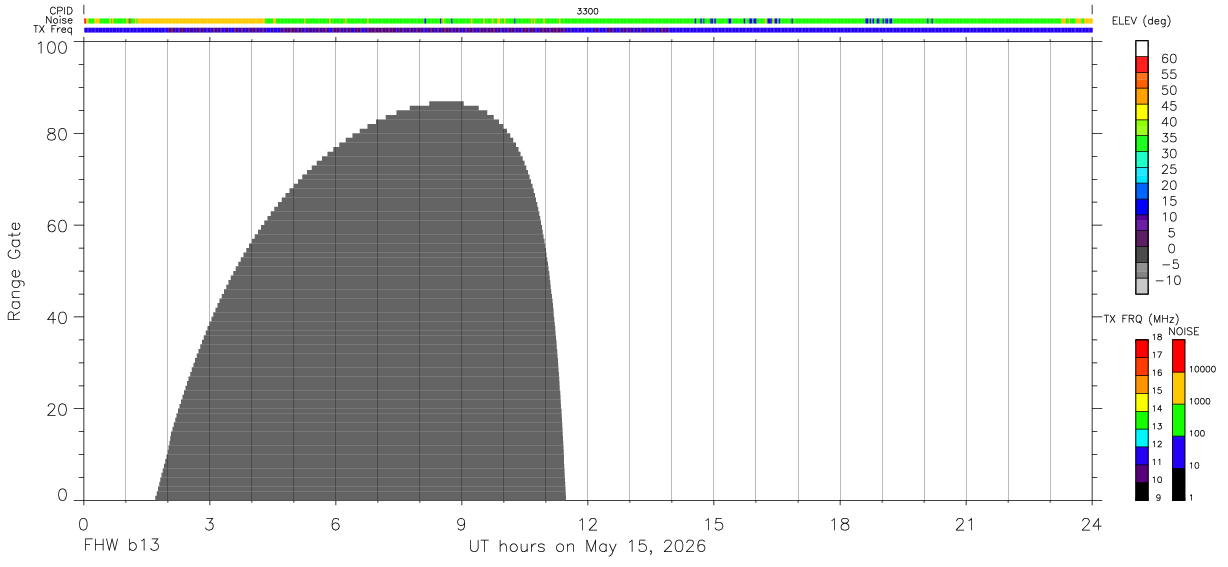The width and height of the screenshot is (1228, 567).
Task: Click the Range Gate axis tick label '60'
Action: tap(58, 226)
